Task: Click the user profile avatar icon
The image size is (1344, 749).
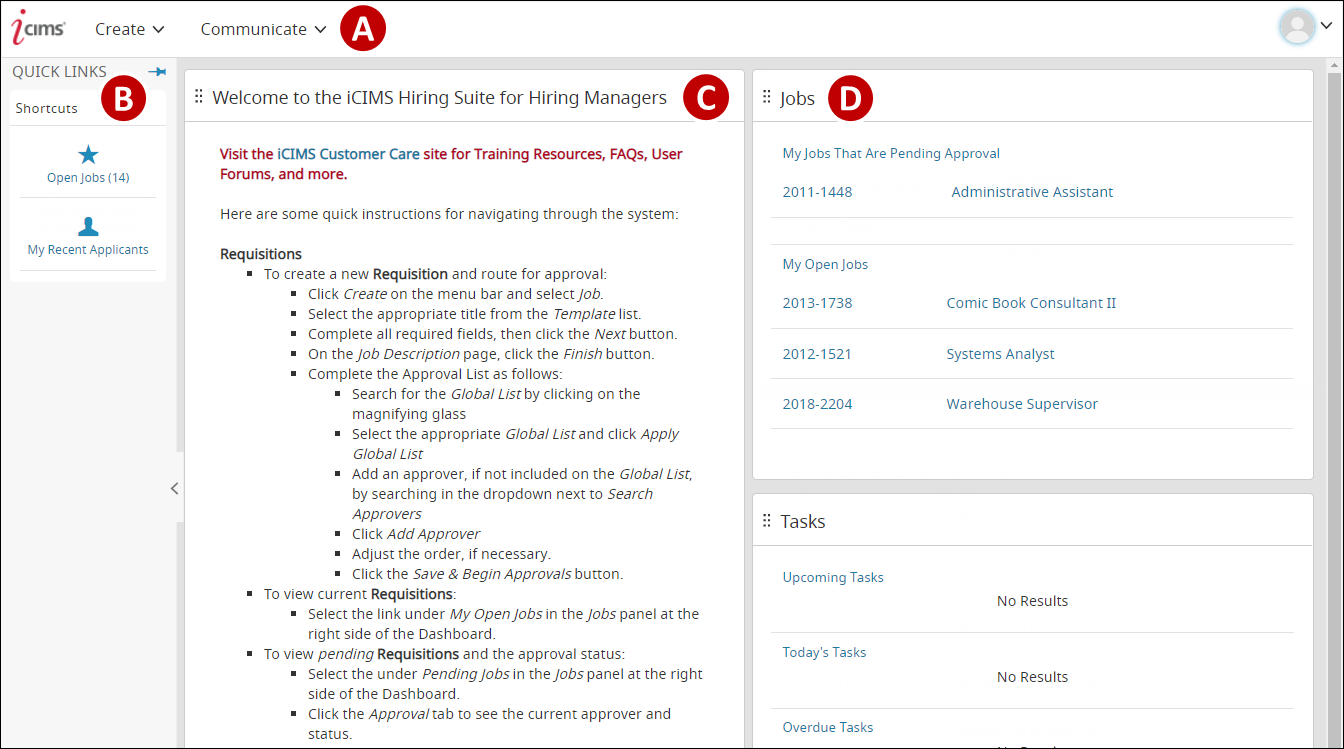Action: pos(1297,27)
